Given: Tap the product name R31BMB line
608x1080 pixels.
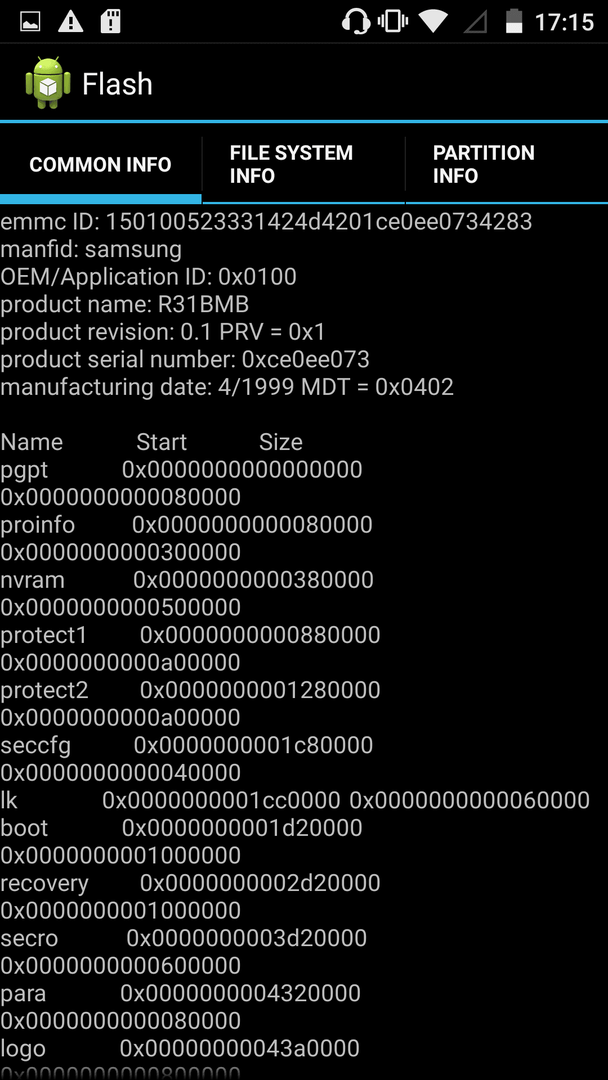Looking at the screenshot, I should click(x=125, y=304).
